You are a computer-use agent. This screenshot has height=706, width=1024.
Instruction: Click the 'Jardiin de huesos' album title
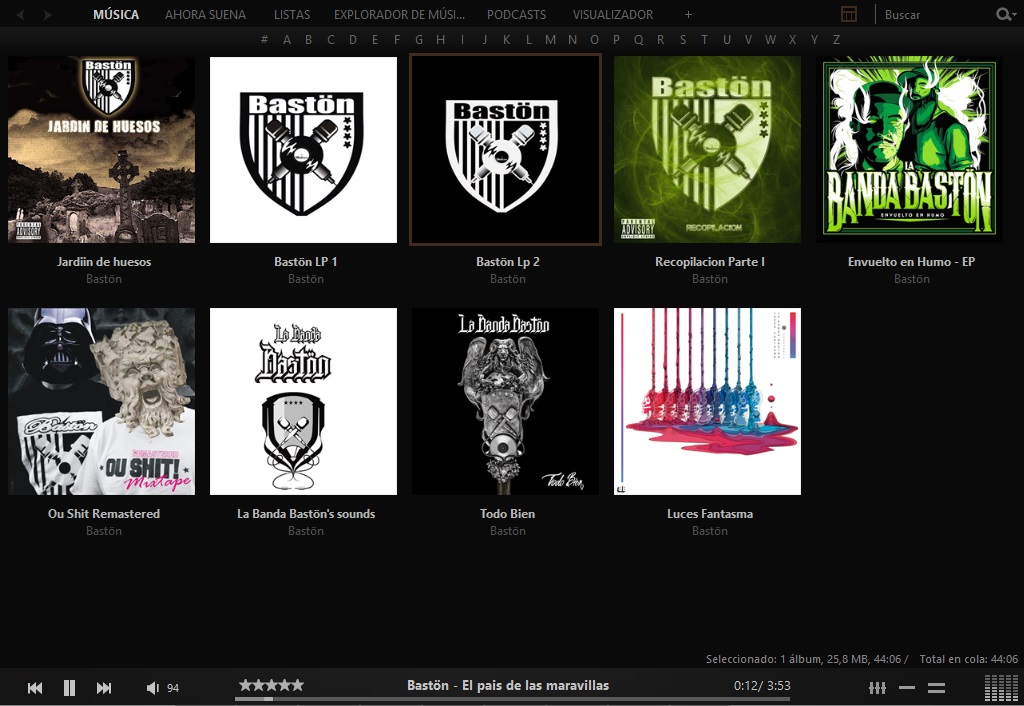tap(104, 262)
